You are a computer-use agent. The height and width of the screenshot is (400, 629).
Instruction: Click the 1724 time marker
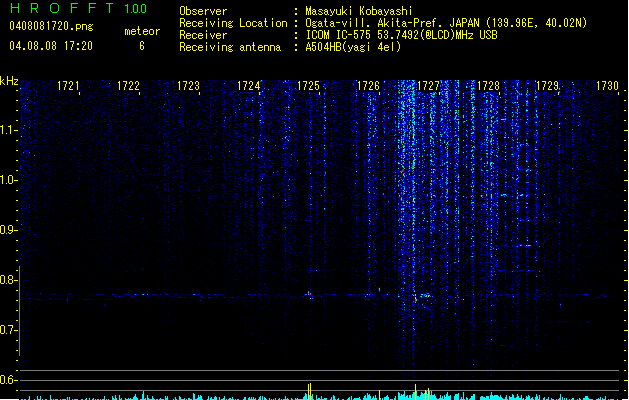coord(248,86)
